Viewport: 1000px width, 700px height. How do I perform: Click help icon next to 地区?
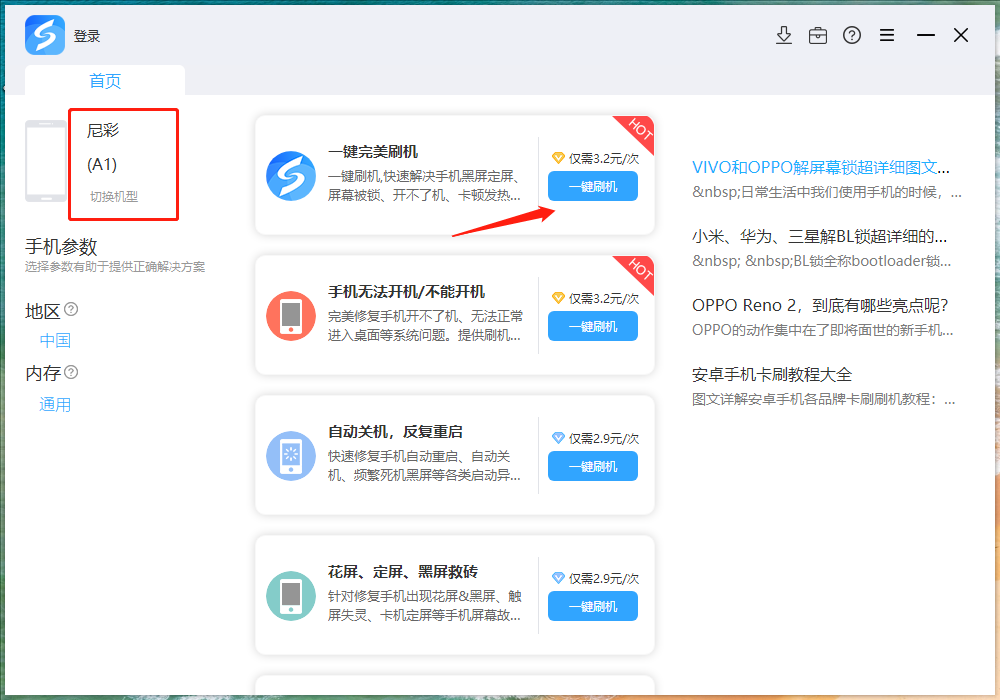tap(71, 310)
